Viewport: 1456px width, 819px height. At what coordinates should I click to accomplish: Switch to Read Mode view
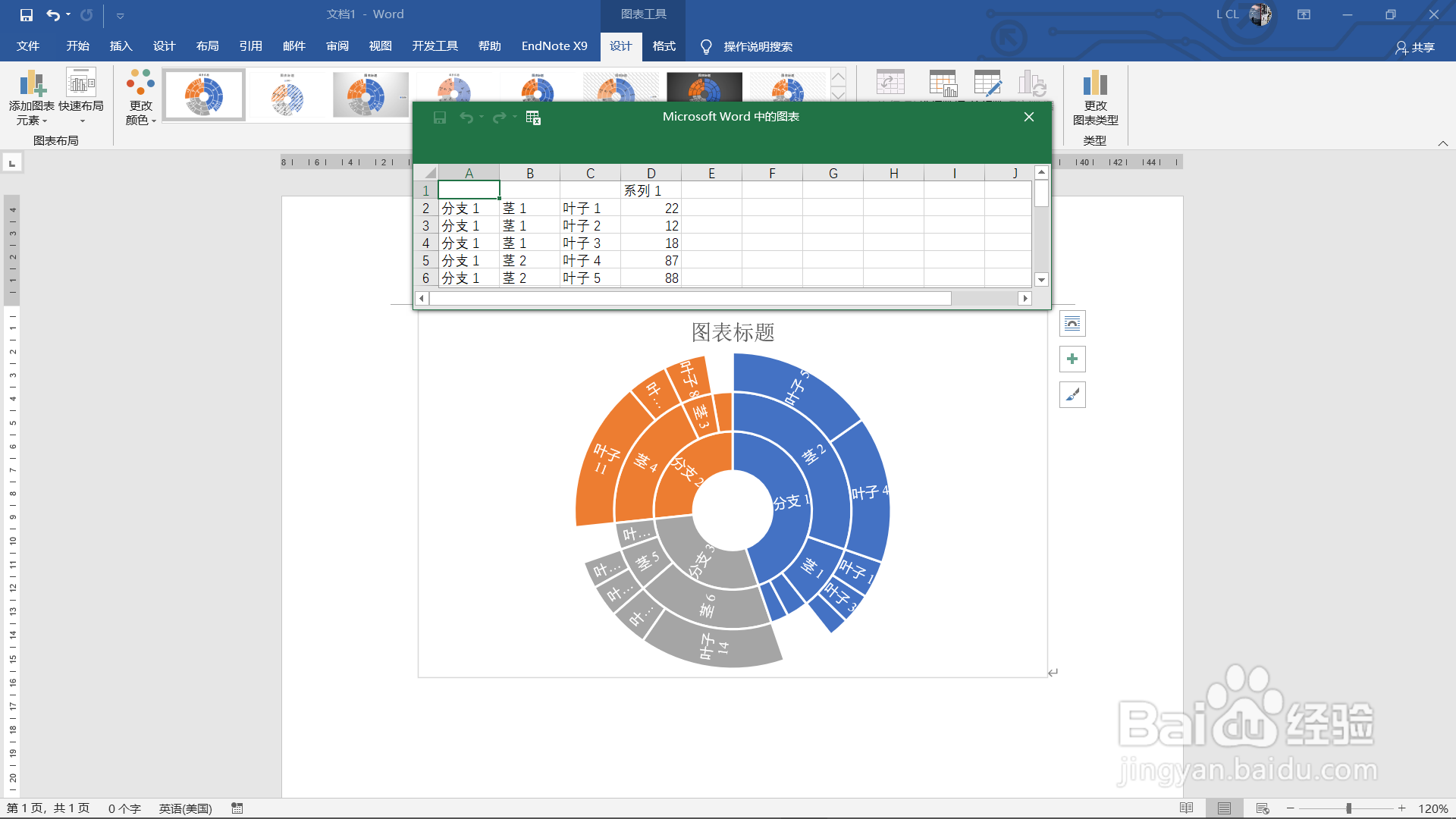1186,808
